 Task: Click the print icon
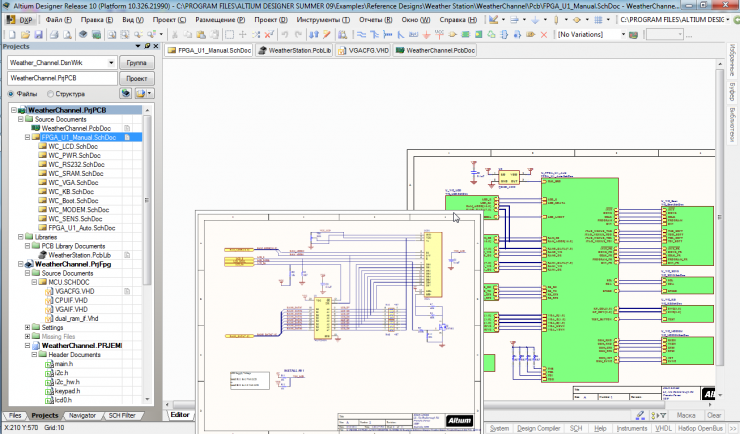[x=54, y=35]
